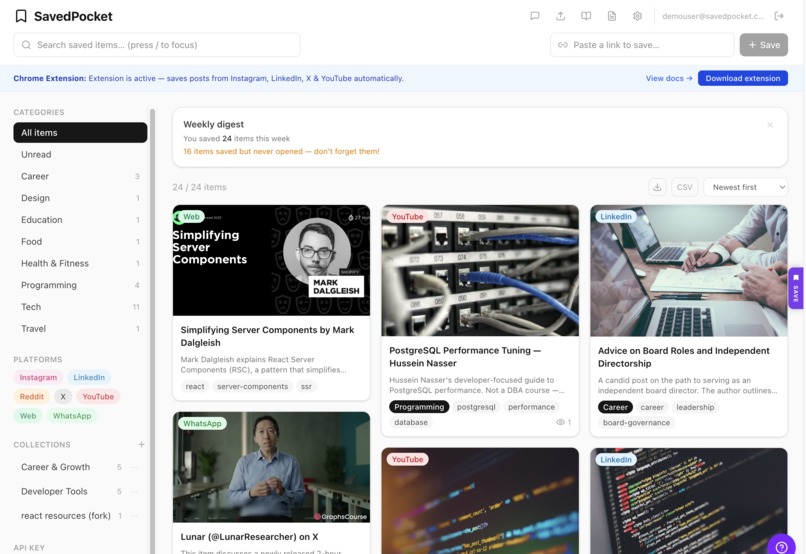Open the Design category
The image size is (806, 554).
(80, 198)
